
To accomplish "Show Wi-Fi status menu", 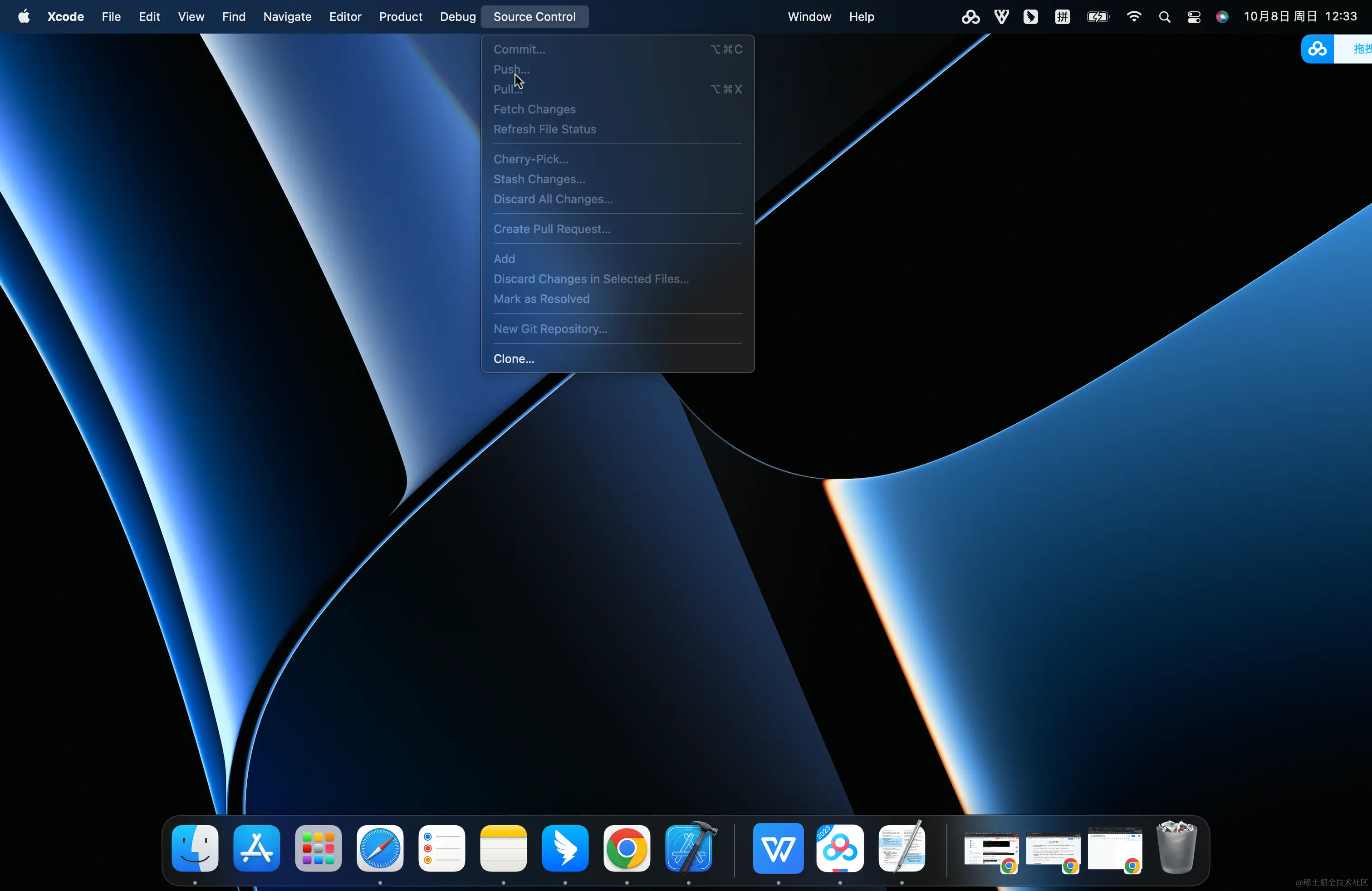I will point(1133,17).
